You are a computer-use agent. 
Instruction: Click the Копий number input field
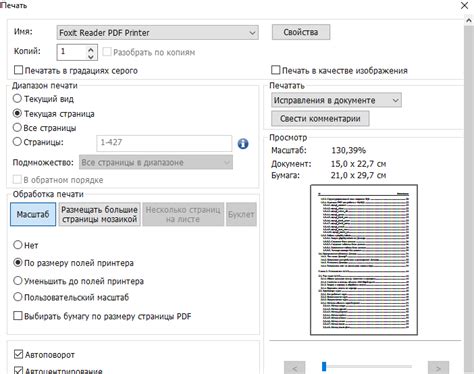(72, 52)
